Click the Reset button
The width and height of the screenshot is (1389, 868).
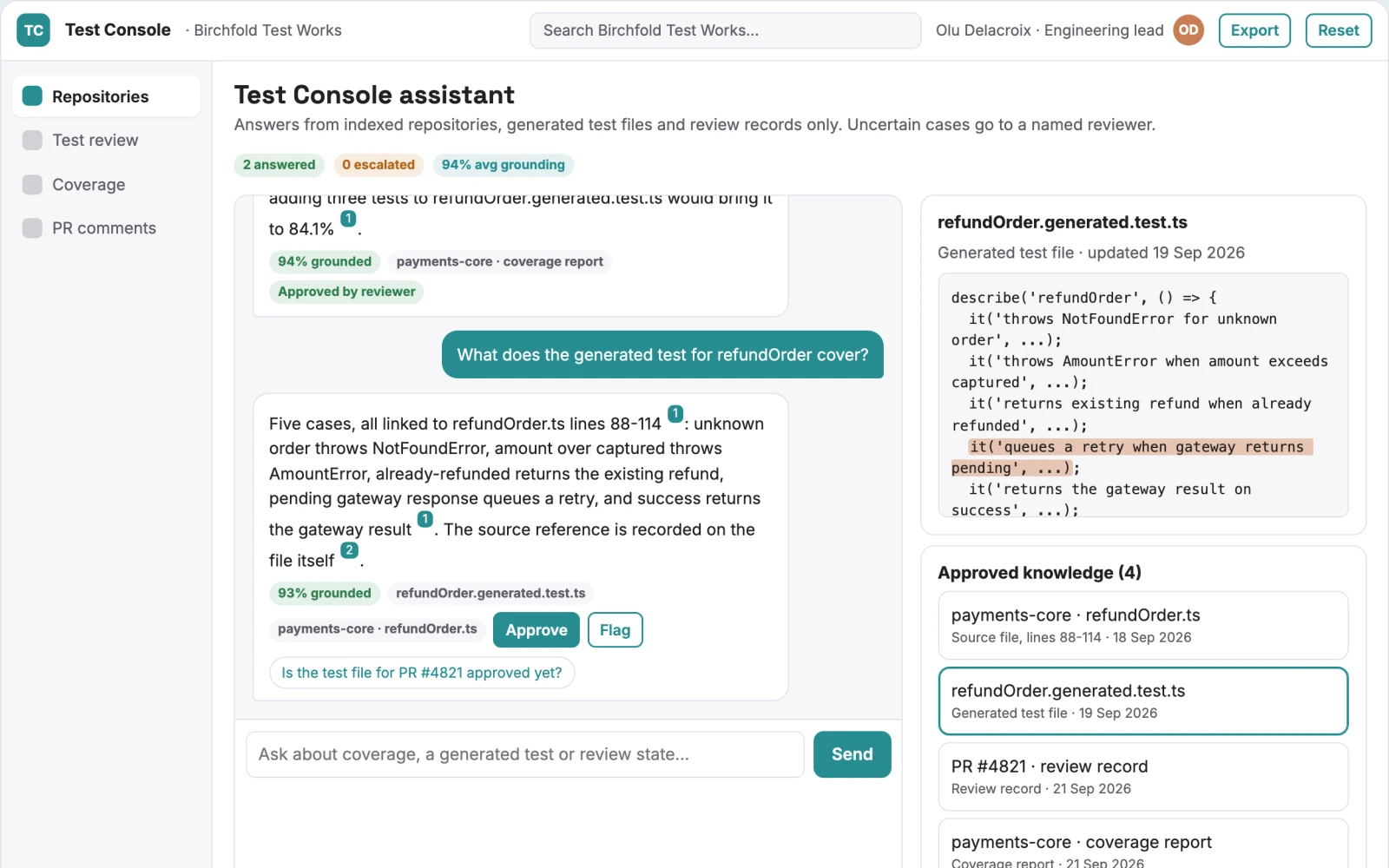1339,30
